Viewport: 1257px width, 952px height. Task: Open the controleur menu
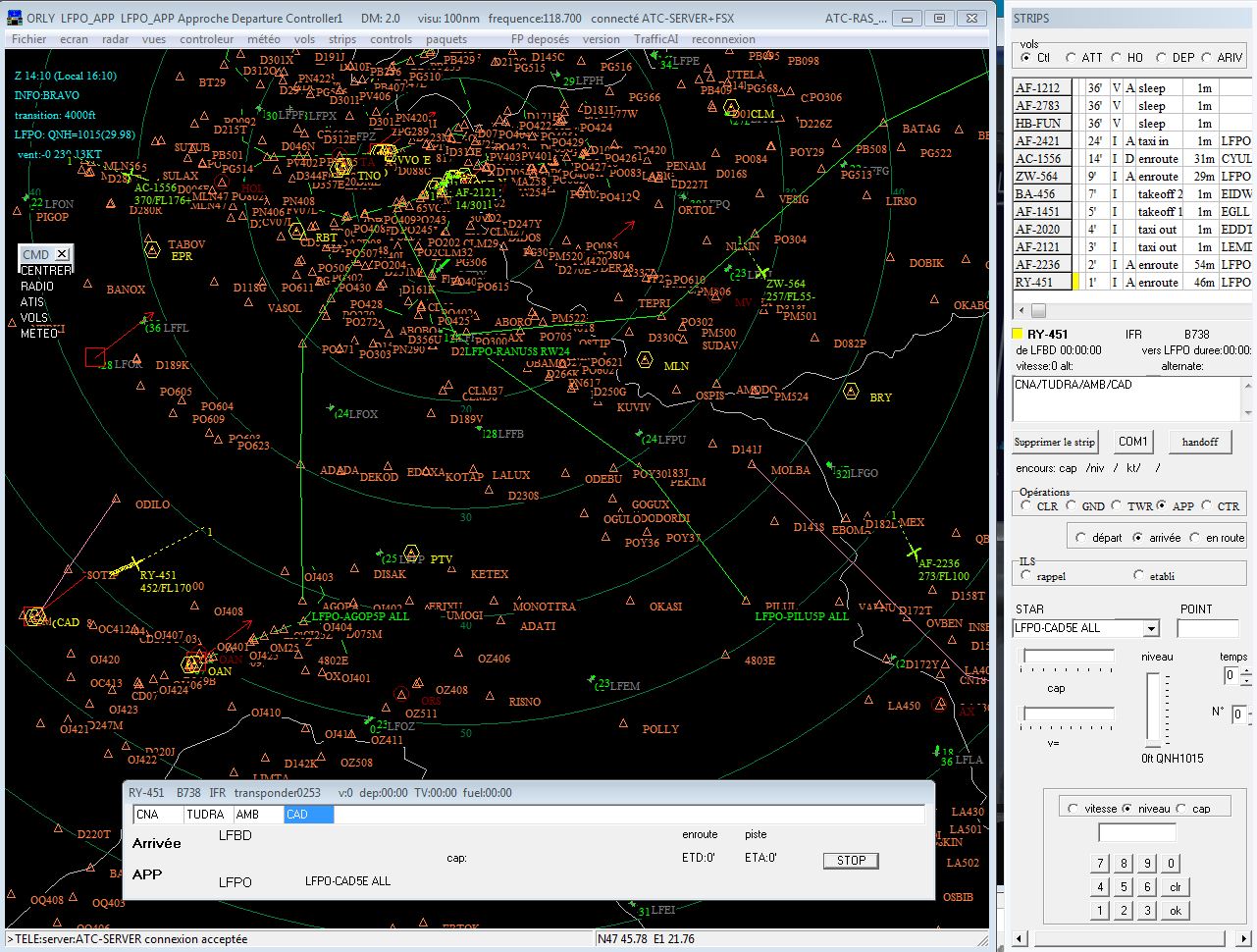[x=207, y=39]
